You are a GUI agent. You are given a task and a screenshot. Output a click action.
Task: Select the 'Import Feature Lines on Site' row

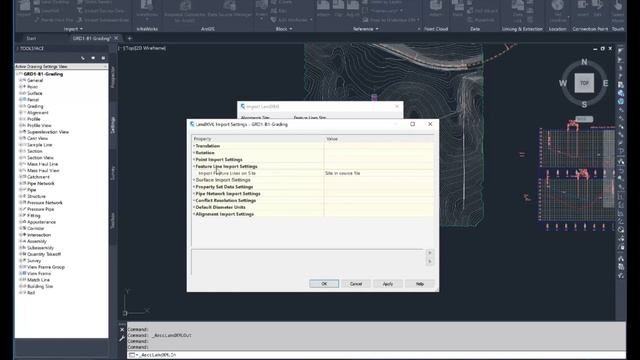[313, 173]
